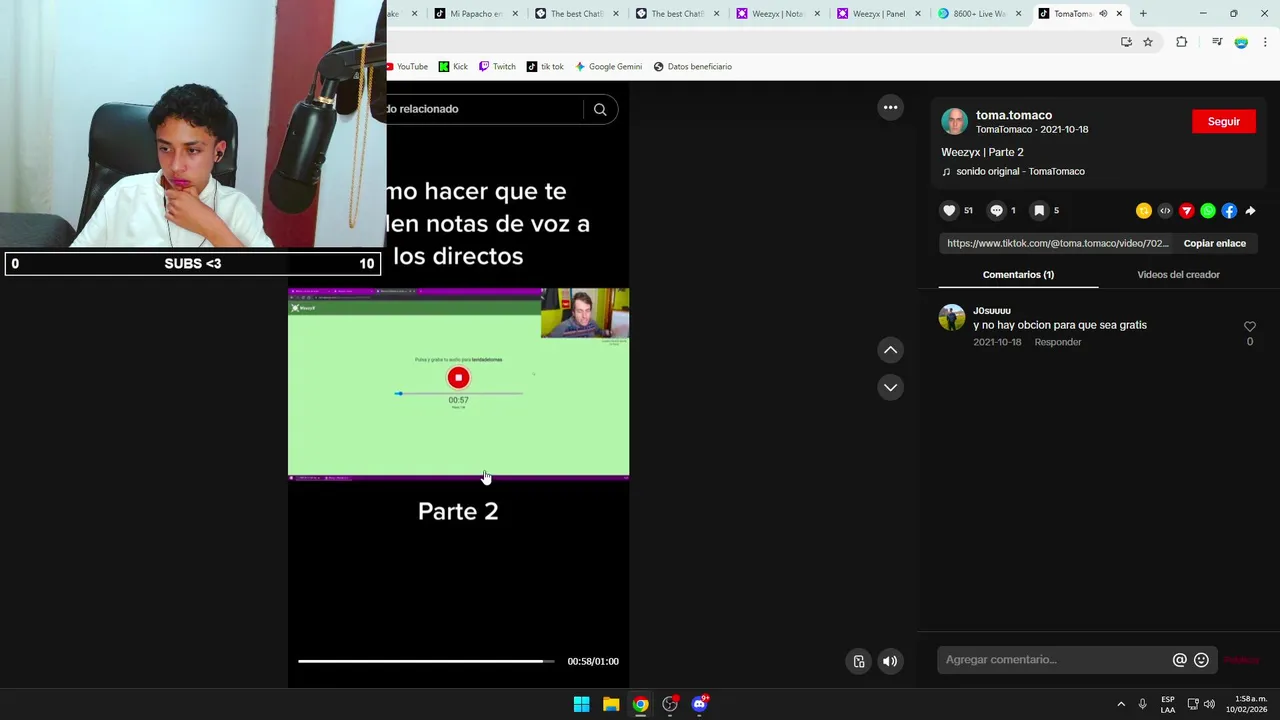Switch to Videos del creador tab
Viewport: 1280px width, 720px height.
tap(1178, 274)
